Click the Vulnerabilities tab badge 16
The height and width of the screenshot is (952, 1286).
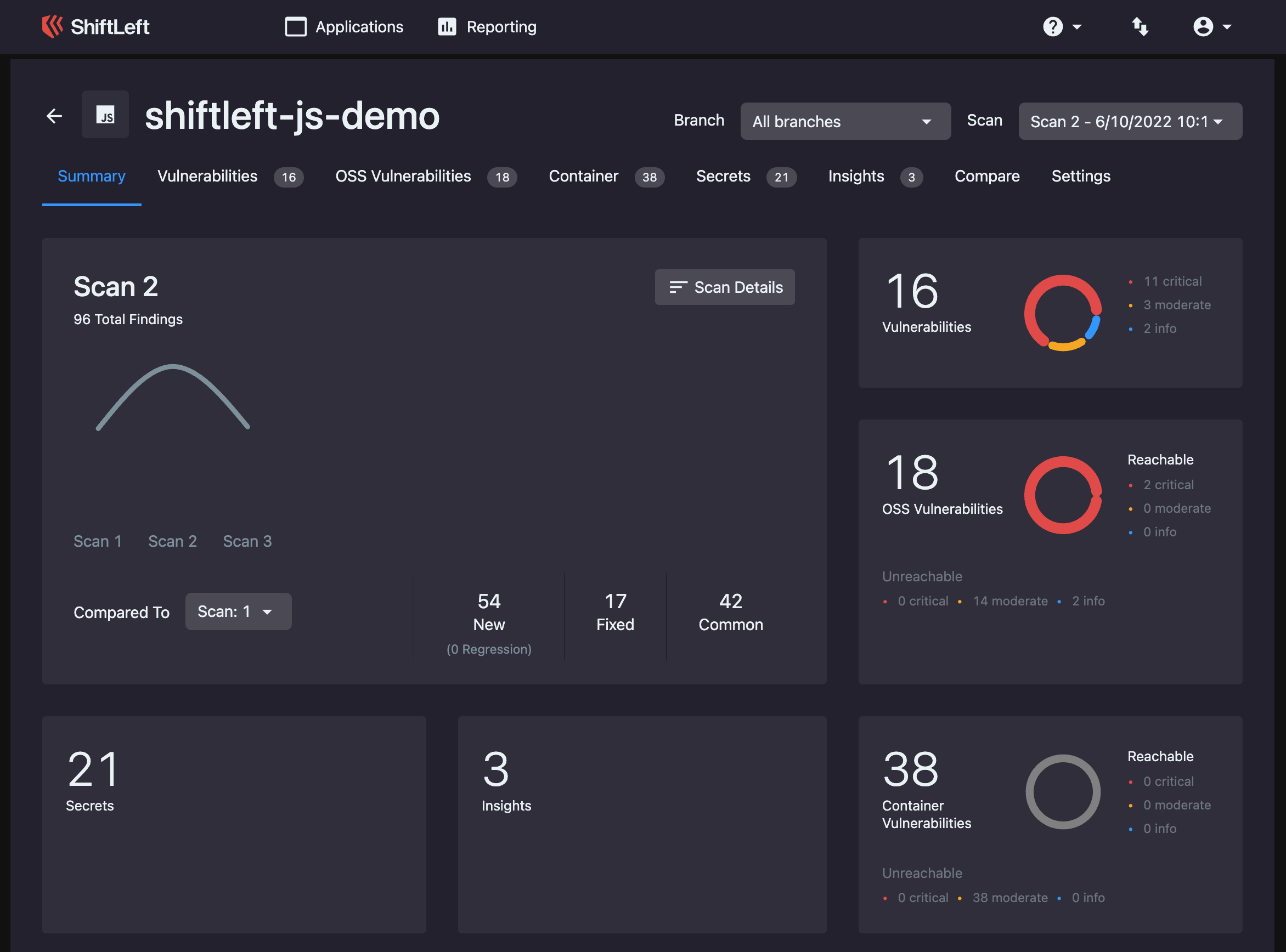coord(289,177)
